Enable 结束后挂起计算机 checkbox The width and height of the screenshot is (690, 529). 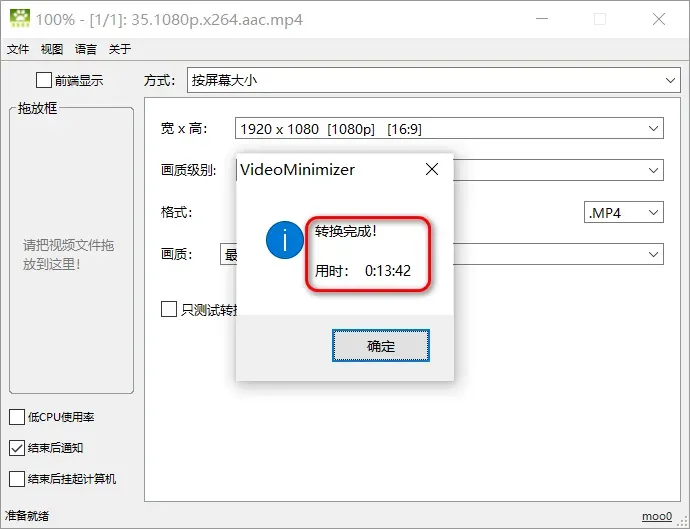pyautogui.click(x=17, y=479)
